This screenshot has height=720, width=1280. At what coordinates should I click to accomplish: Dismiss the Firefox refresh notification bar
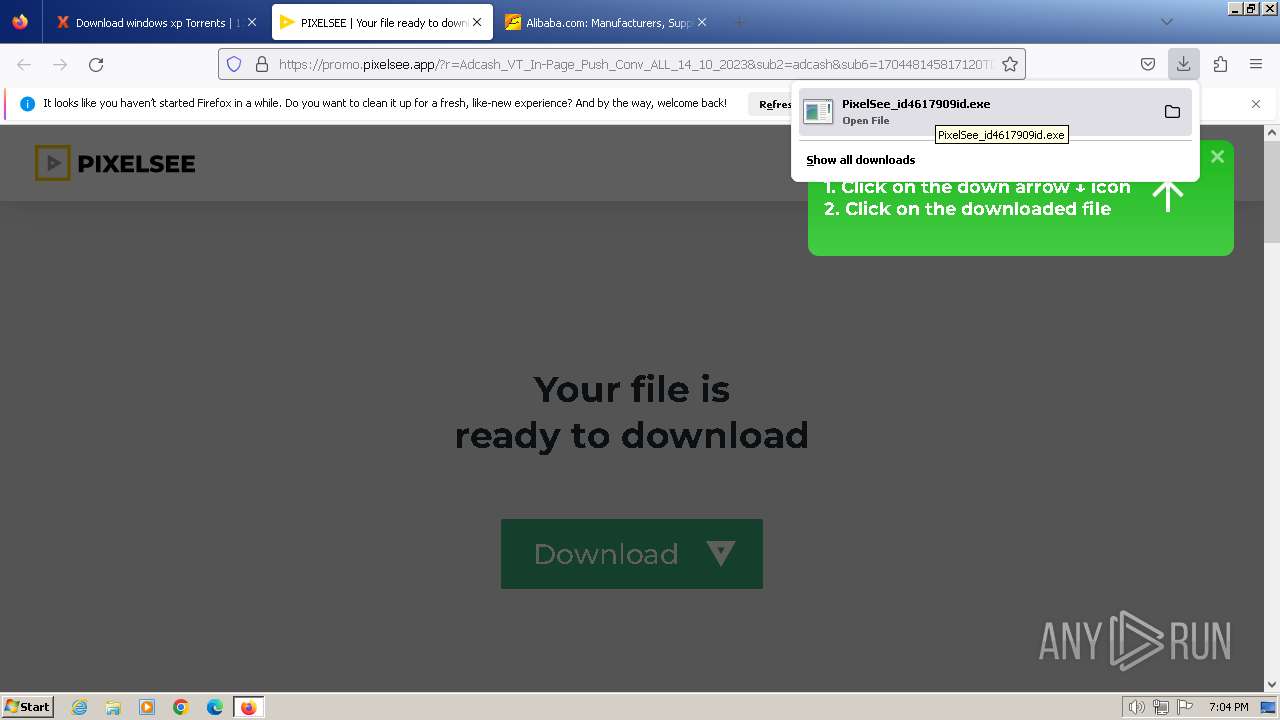(1256, 104)
